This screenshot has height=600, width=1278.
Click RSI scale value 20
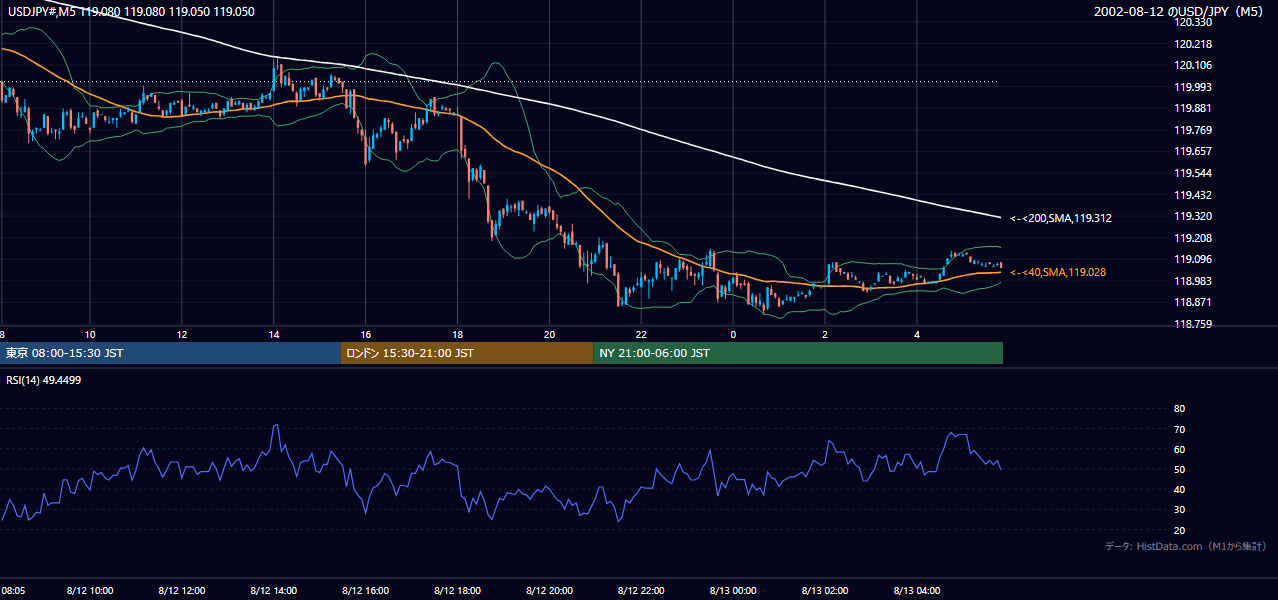point(1180,530)
